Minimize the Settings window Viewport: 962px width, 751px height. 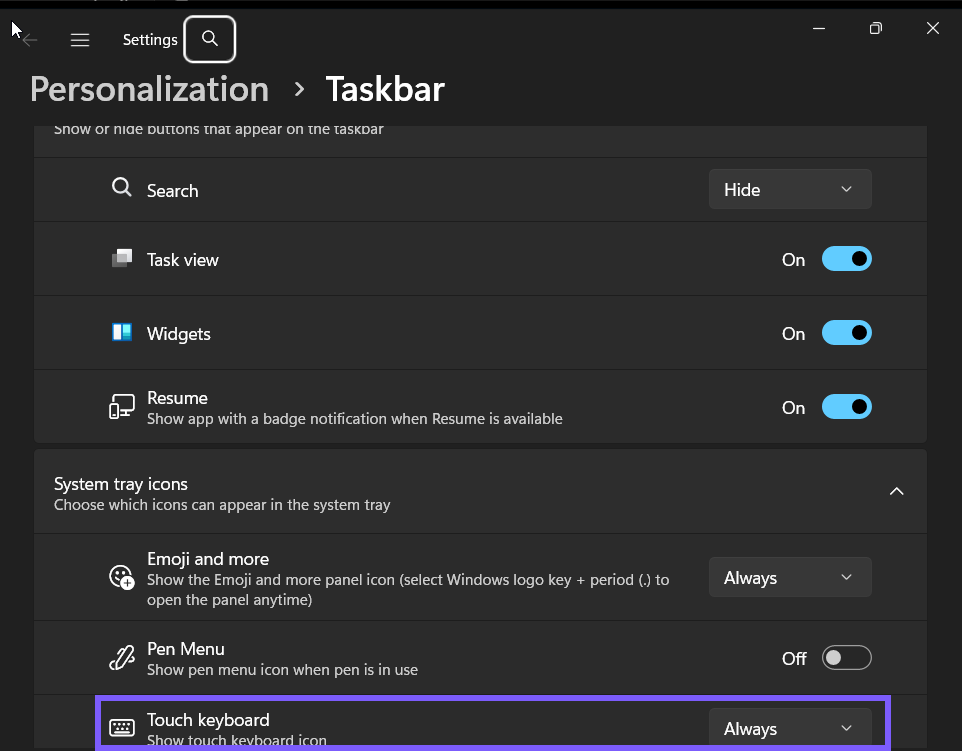pyautogui.click(x=818, y=28)
